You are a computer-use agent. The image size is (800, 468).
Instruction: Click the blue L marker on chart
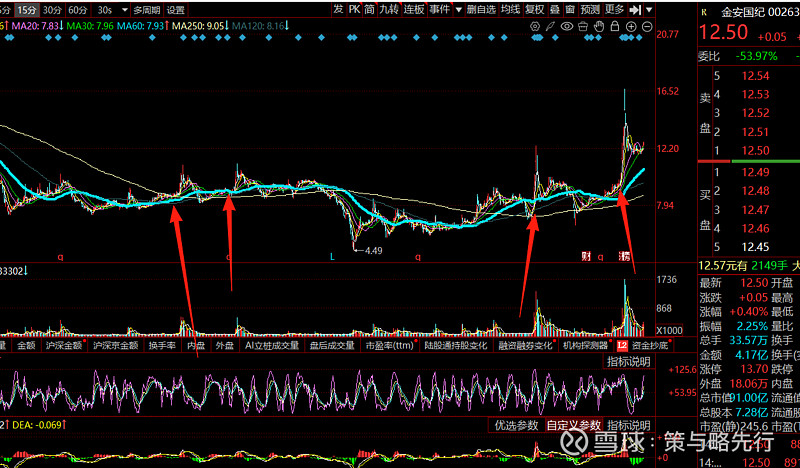332,257
